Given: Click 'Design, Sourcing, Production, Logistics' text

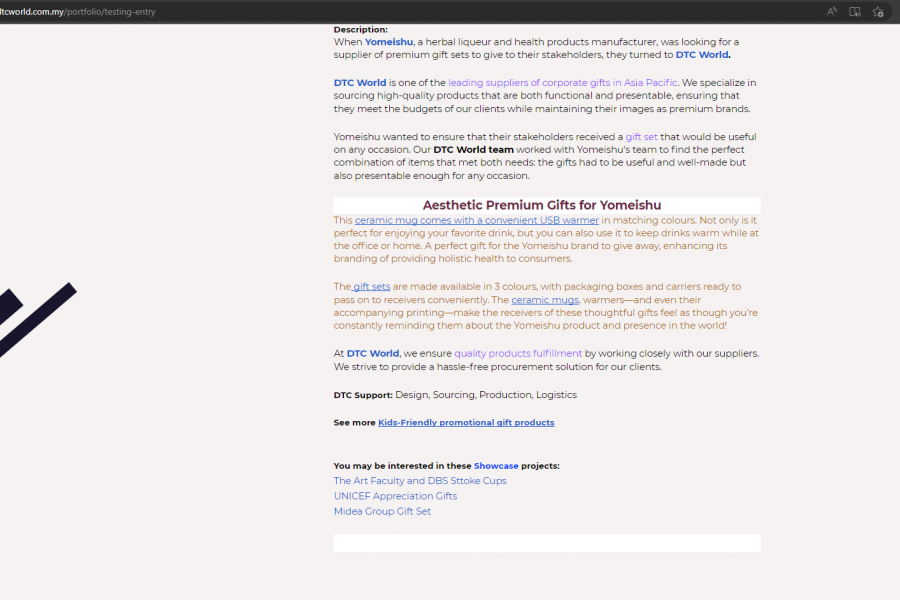Looking at the screenshot, I should click(486, 395).
